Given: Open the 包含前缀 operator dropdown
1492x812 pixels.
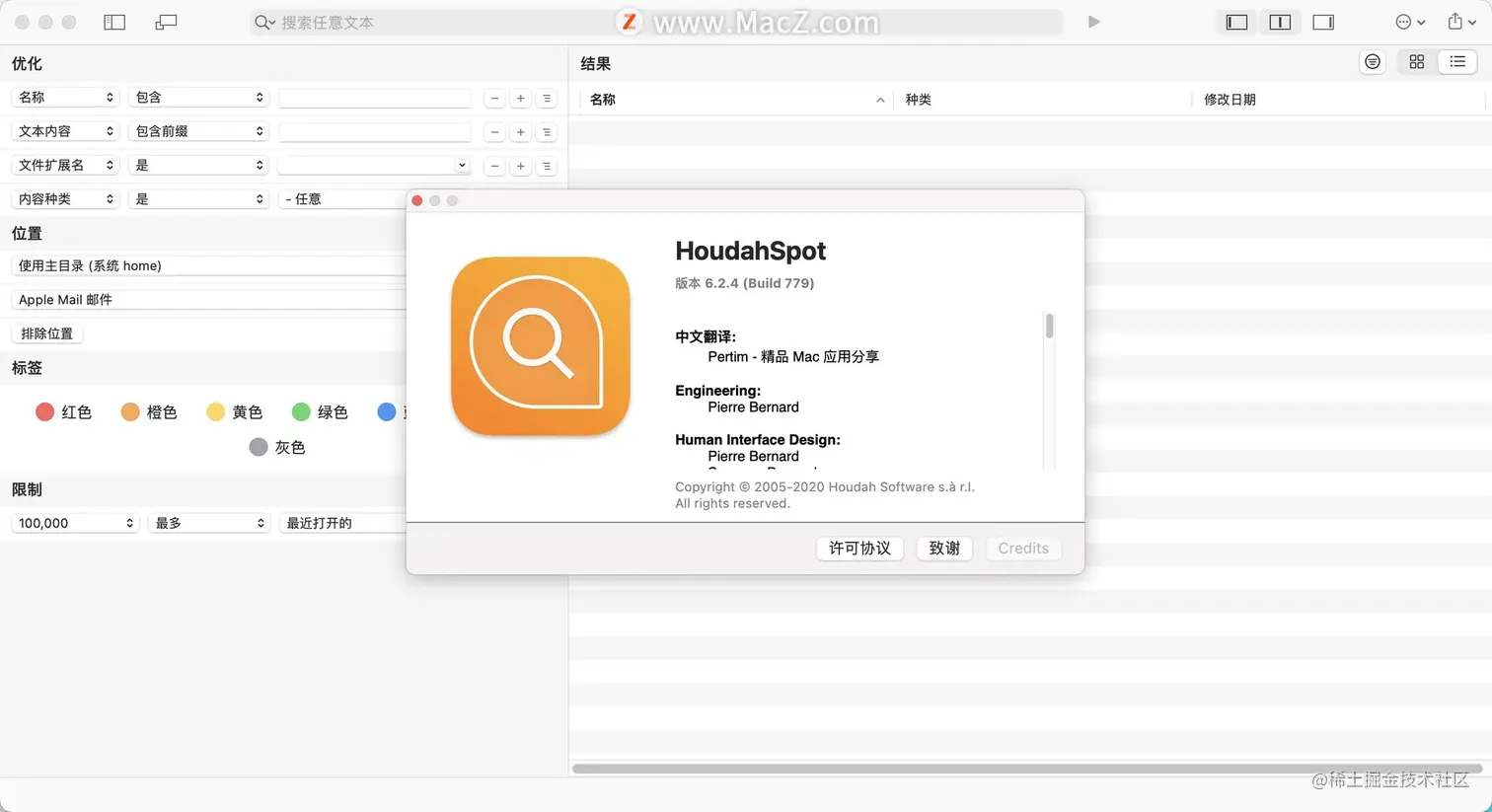Looking at the screenshot, I should tap(198, 131).
